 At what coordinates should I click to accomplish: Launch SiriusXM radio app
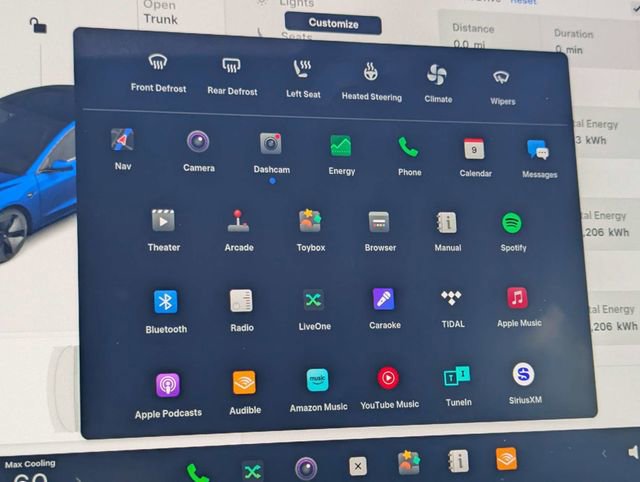click(x=523, y=375)
